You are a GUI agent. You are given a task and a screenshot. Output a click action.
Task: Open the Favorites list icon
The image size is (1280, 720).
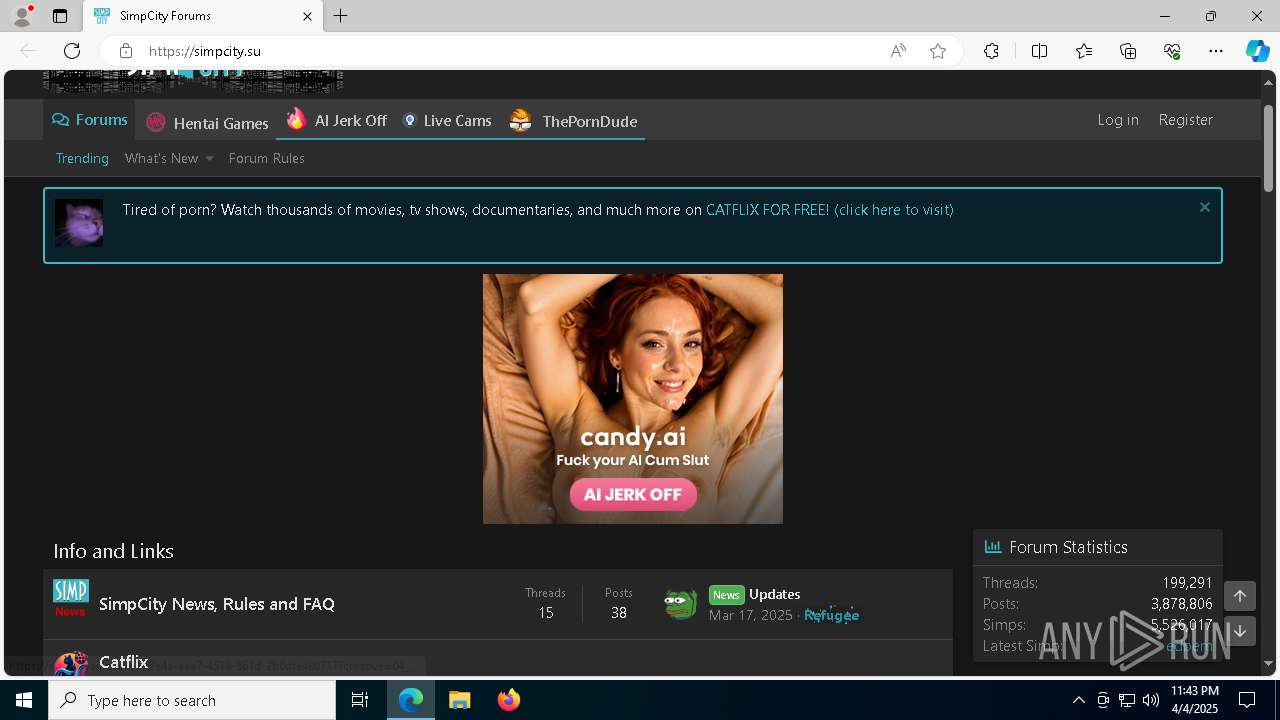[1084, 51]
